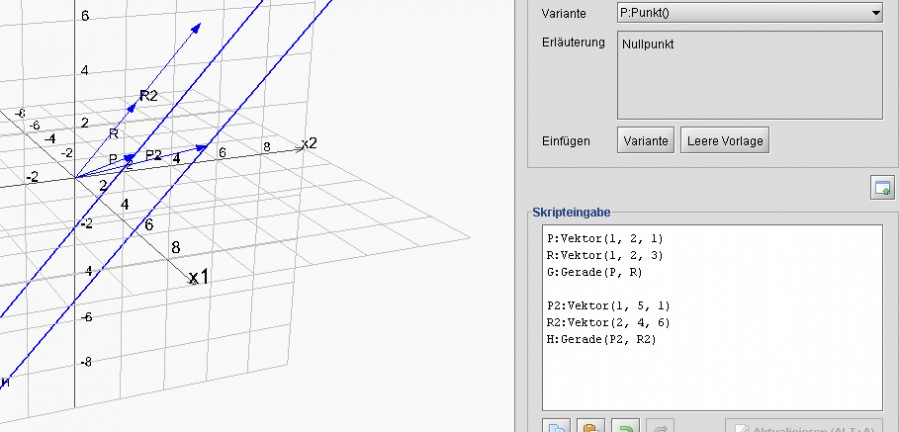Click the x2 axis label in the plot
This screenshot has height=432, width=900.
coord(308,143)
